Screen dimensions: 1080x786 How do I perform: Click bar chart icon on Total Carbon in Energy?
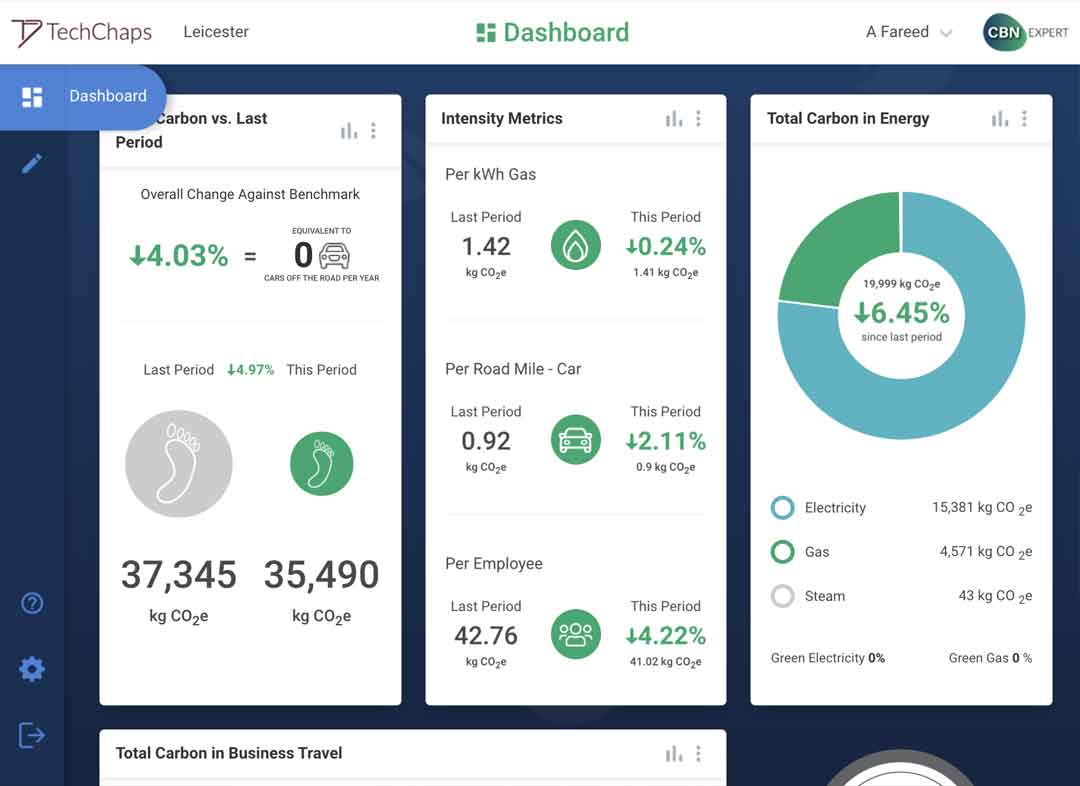pyautogui.click(x=1000, y=119)
